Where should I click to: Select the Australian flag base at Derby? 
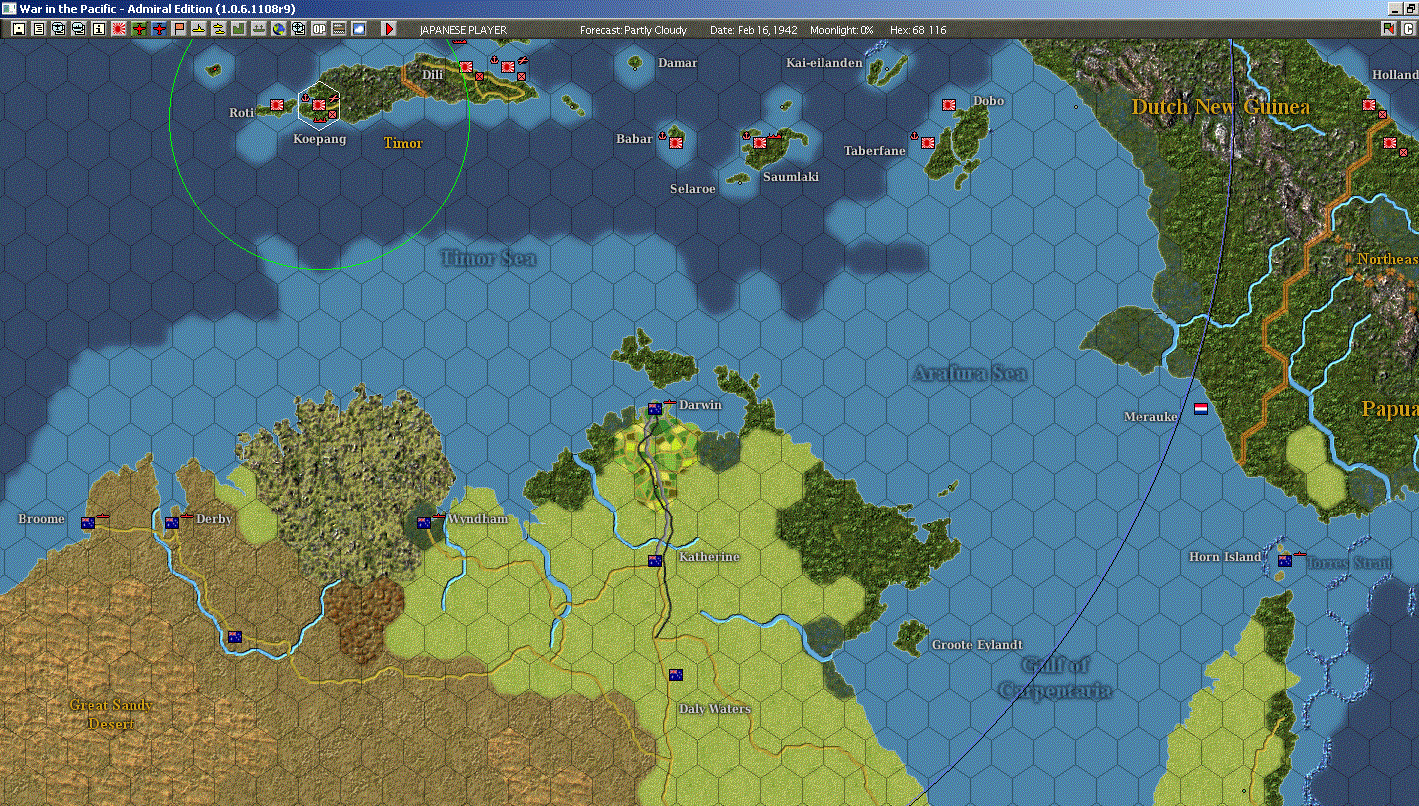click(172, 522)
